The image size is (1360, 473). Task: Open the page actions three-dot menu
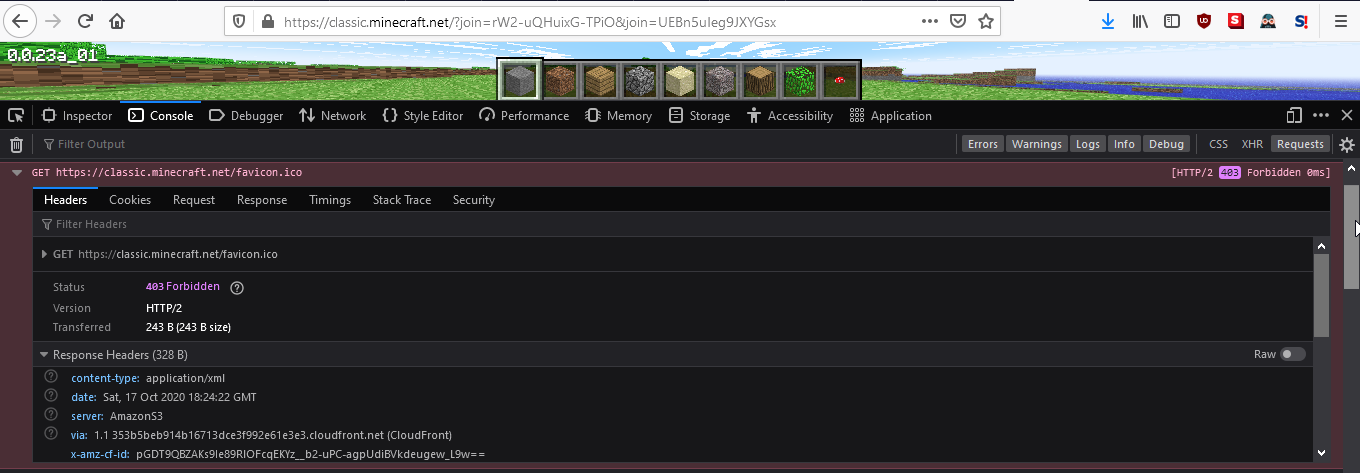click(x=930, y=21)
